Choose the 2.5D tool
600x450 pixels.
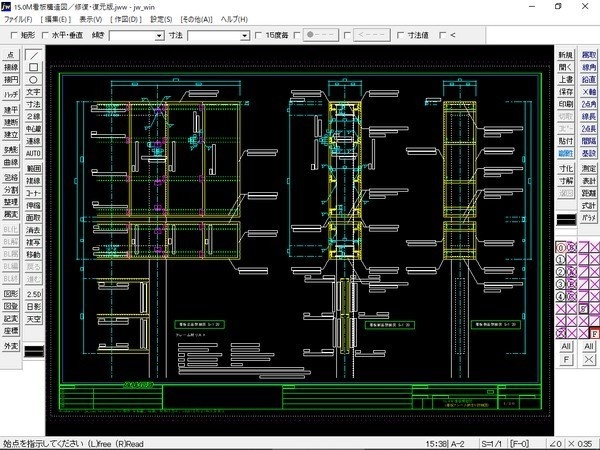34,294
